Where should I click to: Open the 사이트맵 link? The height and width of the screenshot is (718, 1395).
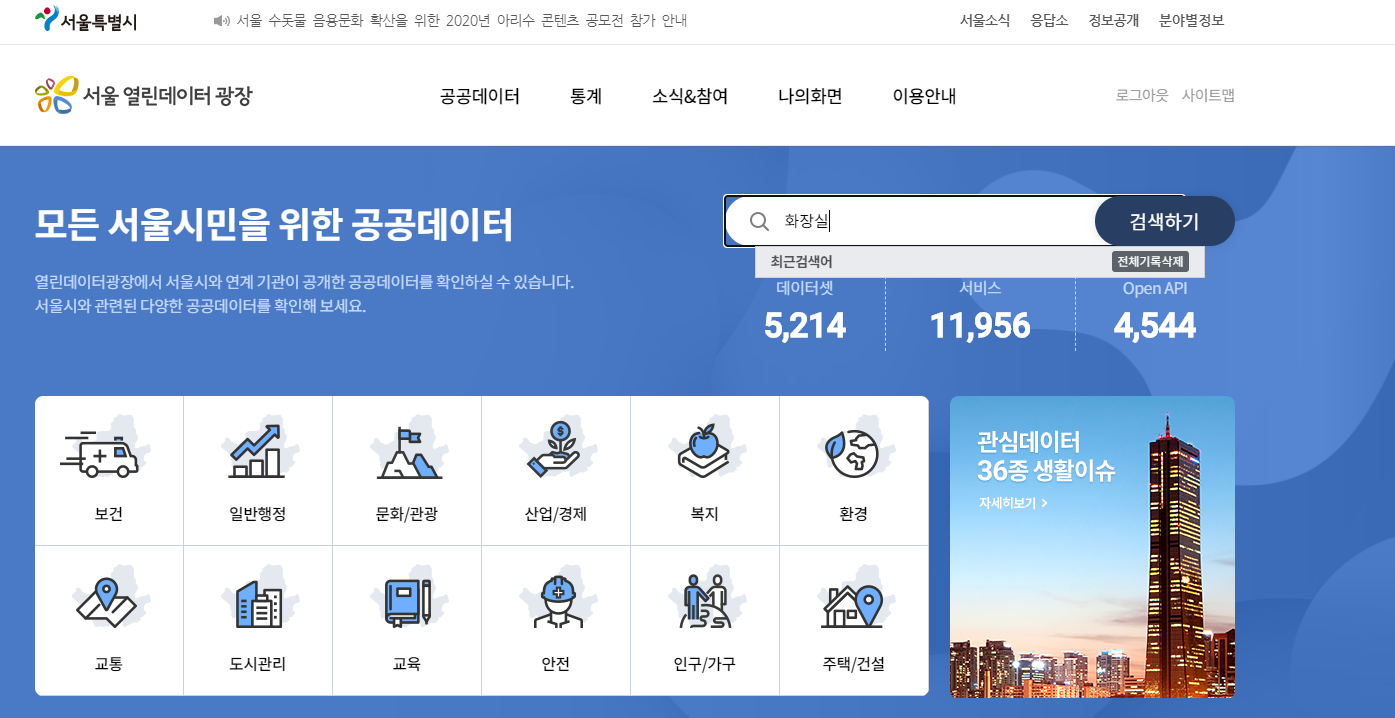point(1208,96)
